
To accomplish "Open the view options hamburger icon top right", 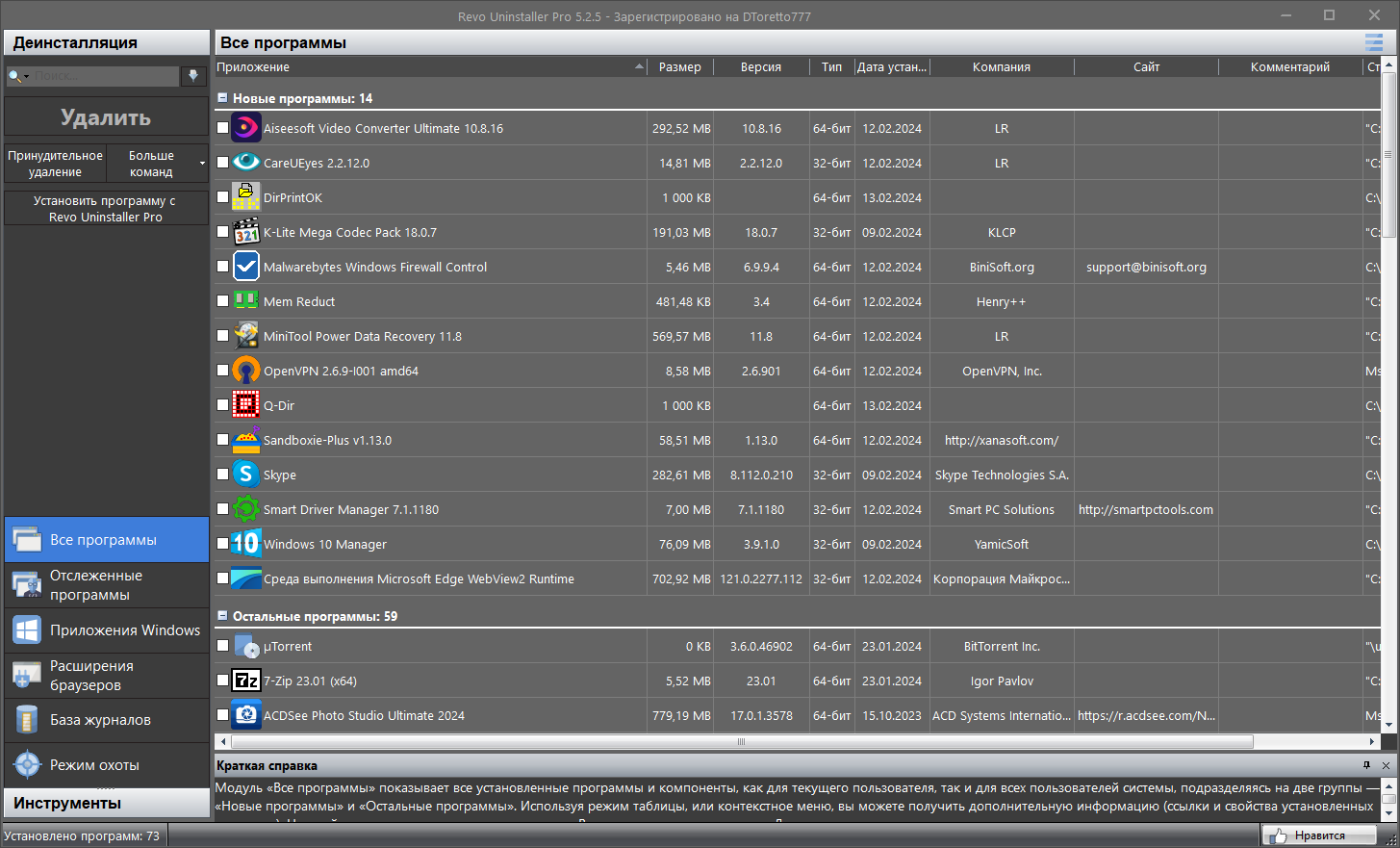I will click(x=1374, y=41).
